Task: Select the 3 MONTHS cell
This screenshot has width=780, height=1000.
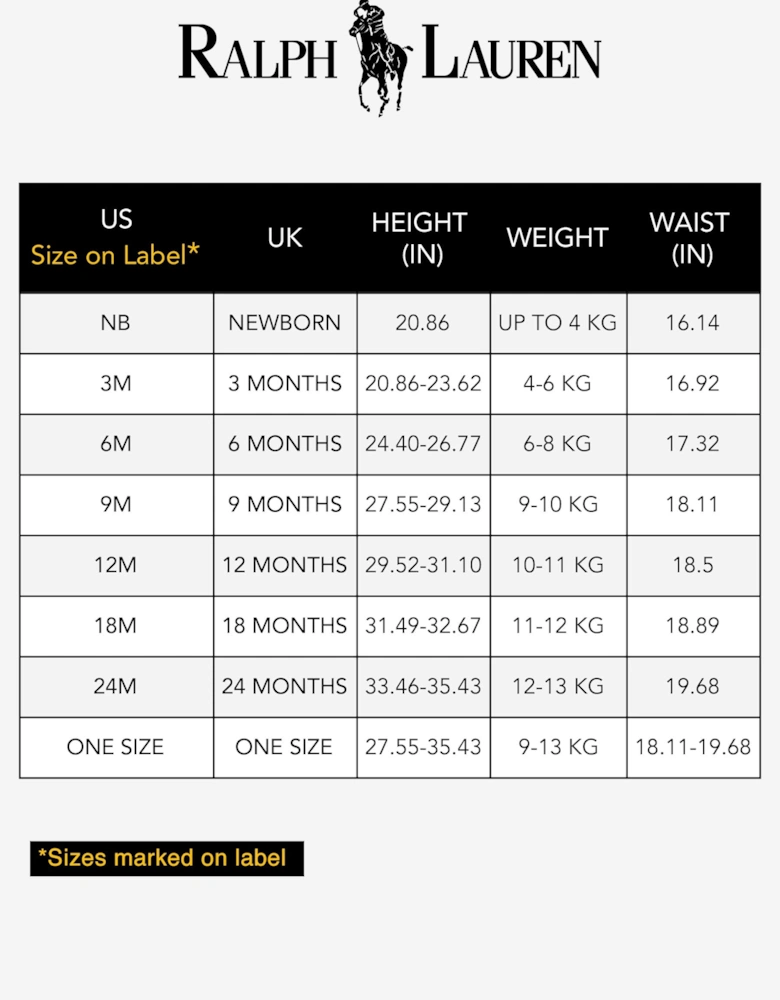Action: (x=285, y=384)
